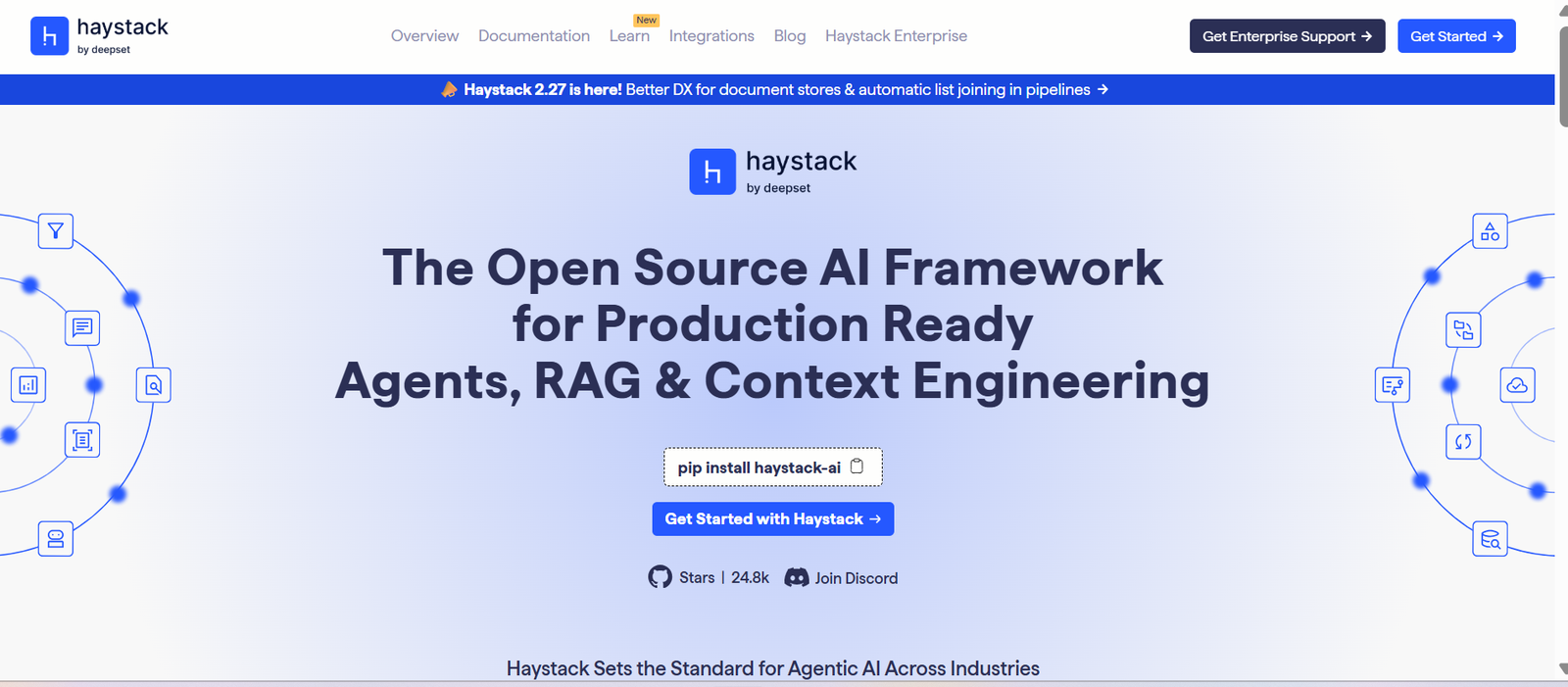Click the framed document scan icon on the left
Screen dimensions: 1568x687
(x=82, y=440)
